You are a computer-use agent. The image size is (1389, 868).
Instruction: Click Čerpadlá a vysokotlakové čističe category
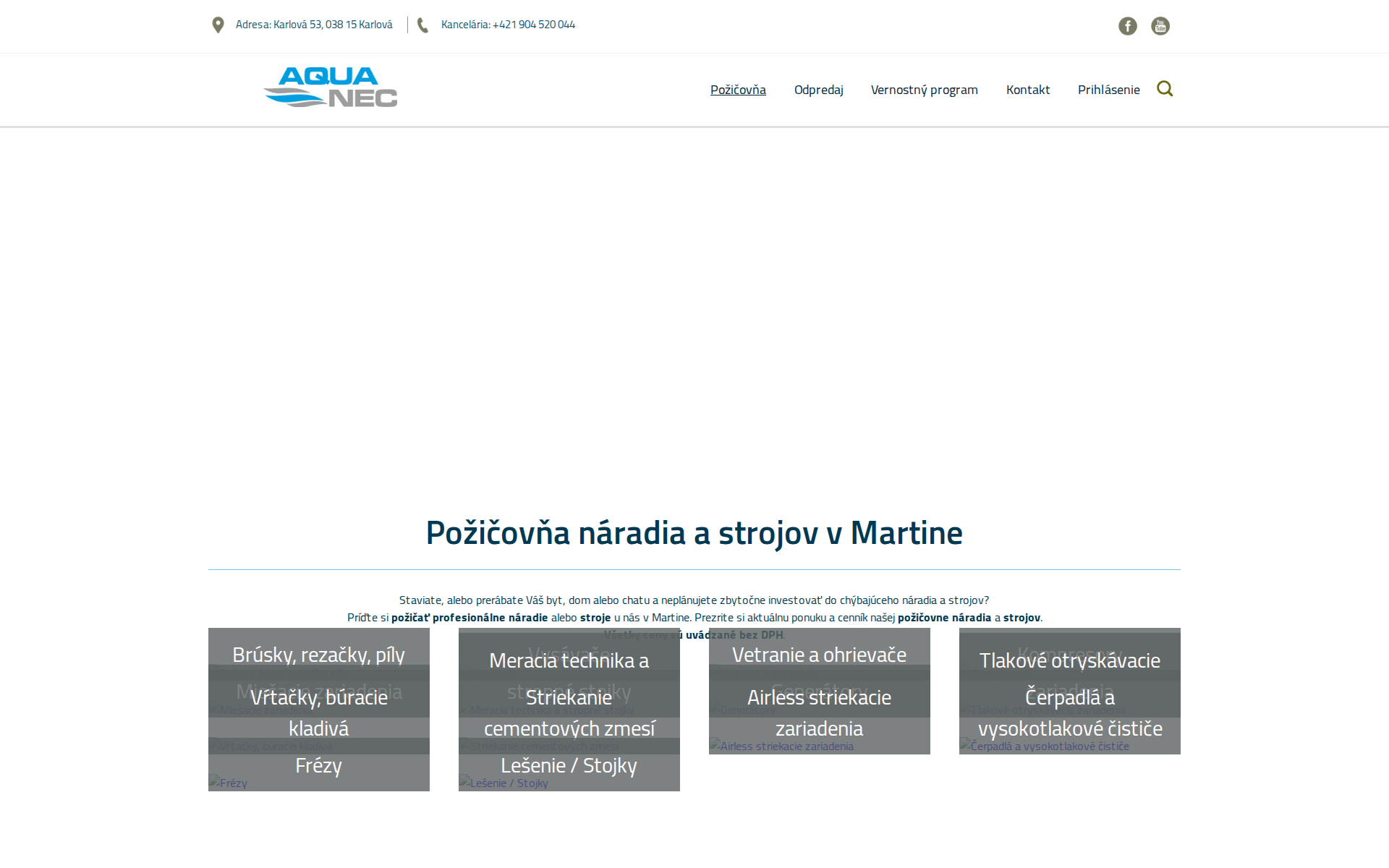coord(1069,712)
